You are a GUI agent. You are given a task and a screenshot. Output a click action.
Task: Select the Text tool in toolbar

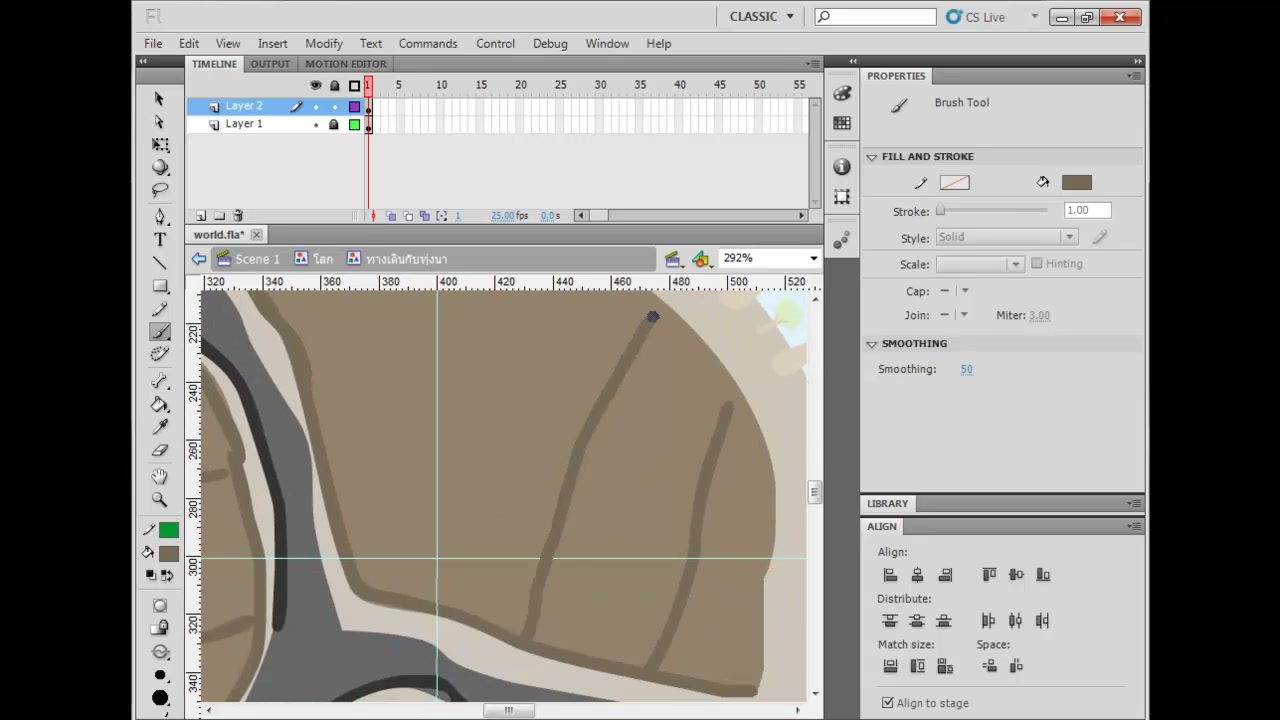click(160, 240)
